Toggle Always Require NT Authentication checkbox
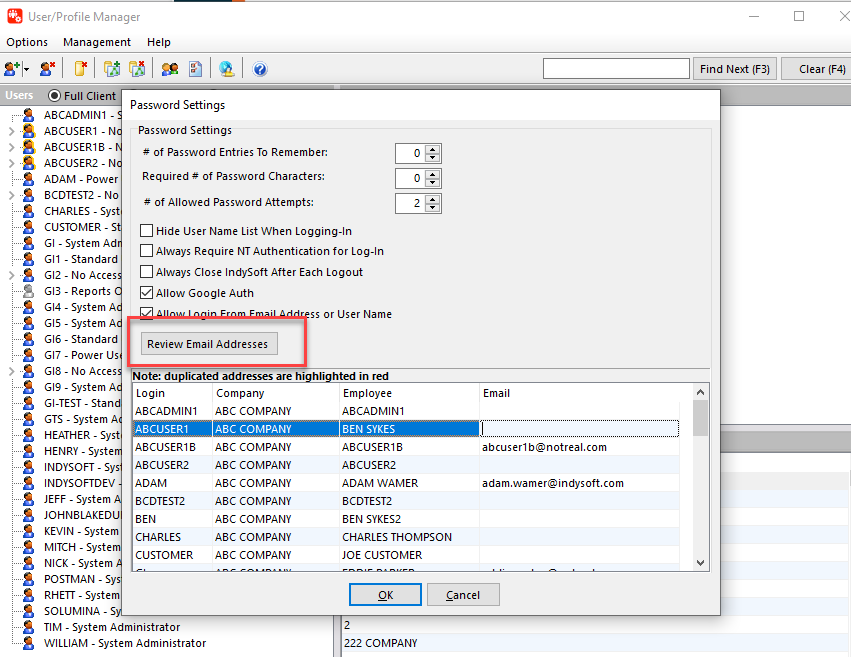Viewport: 851px width, 657px height. (x=147, y=252)
